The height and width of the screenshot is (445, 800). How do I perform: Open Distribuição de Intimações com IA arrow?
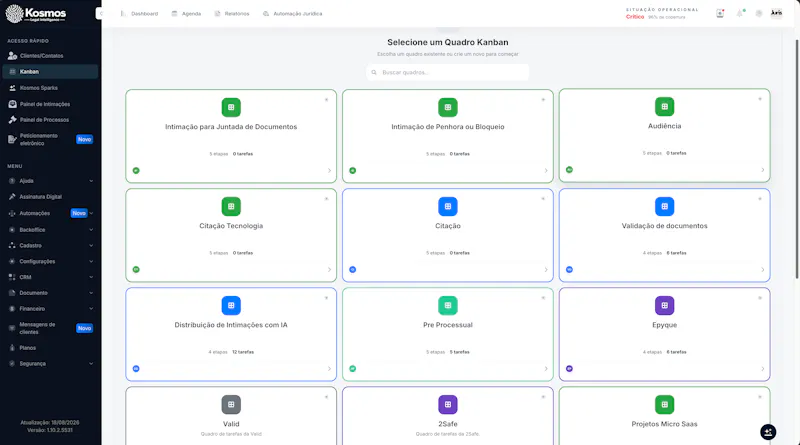tap(329, 368)
